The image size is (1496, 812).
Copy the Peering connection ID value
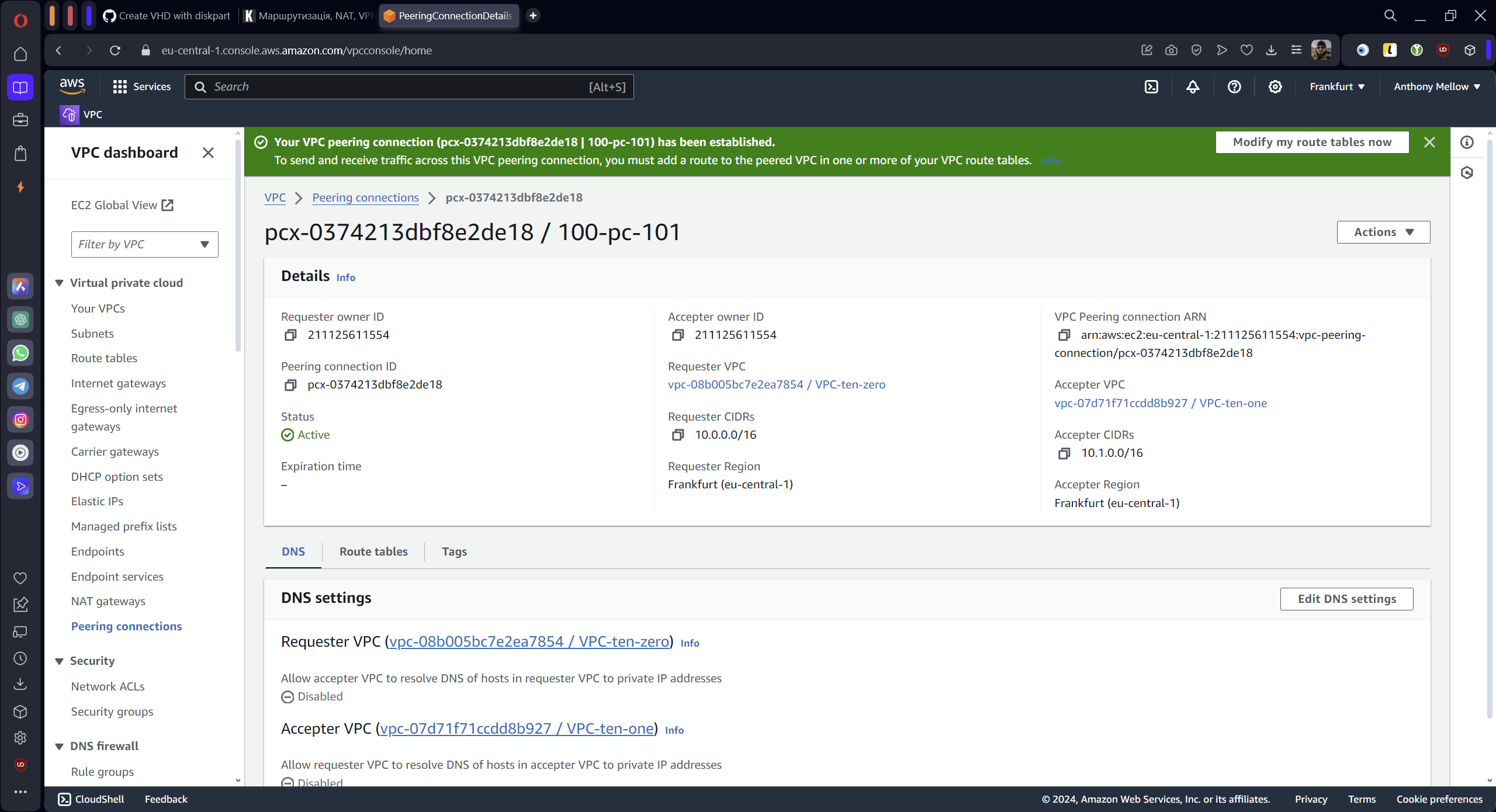[x=290, y=385]
